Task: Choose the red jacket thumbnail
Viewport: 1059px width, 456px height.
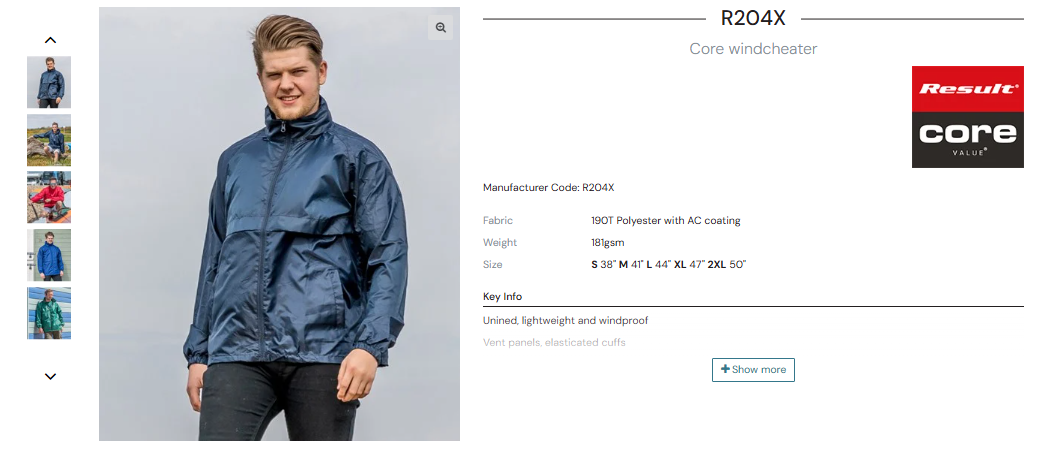Action: click(49, 197)
